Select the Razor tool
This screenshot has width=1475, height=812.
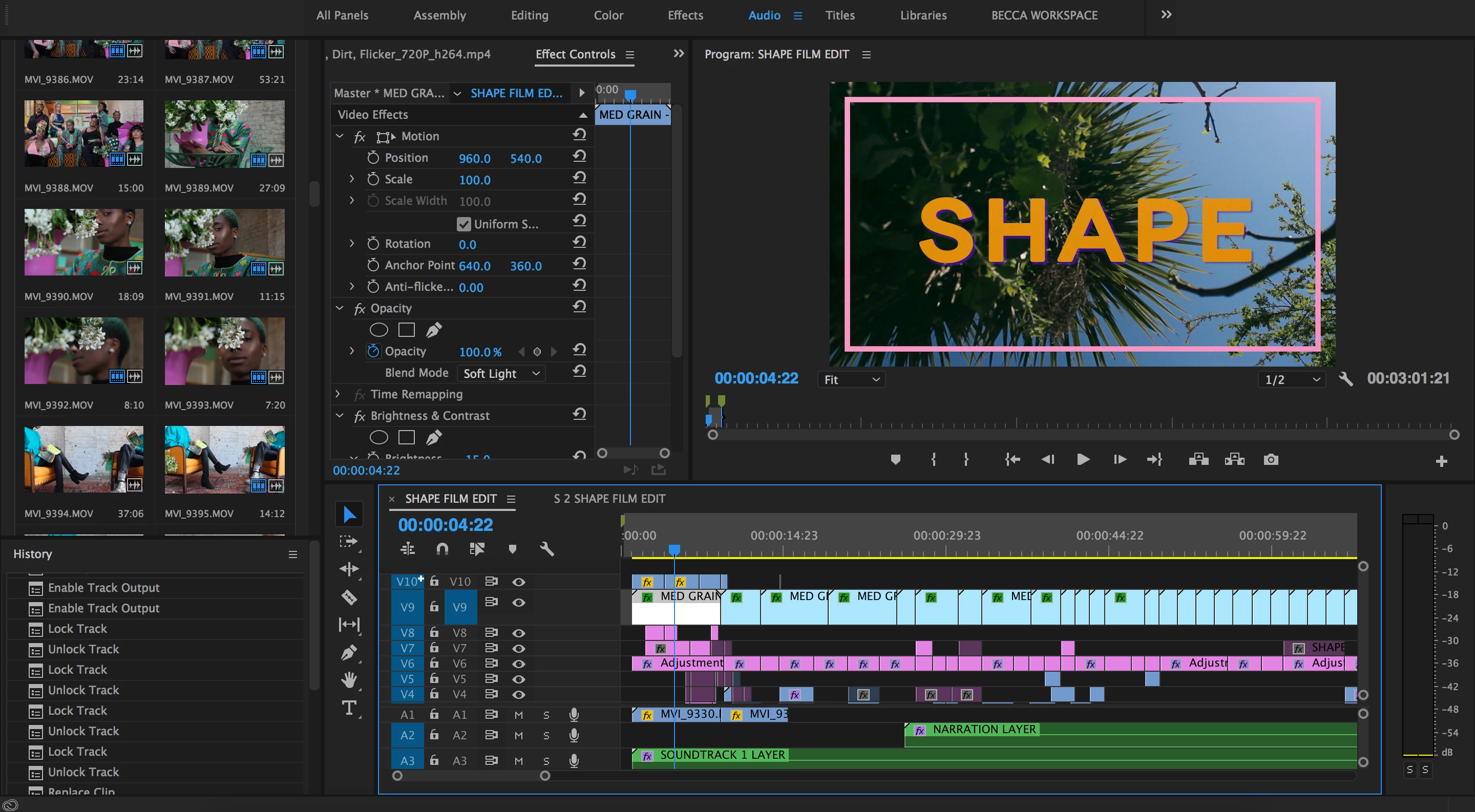tap(349, 597)
